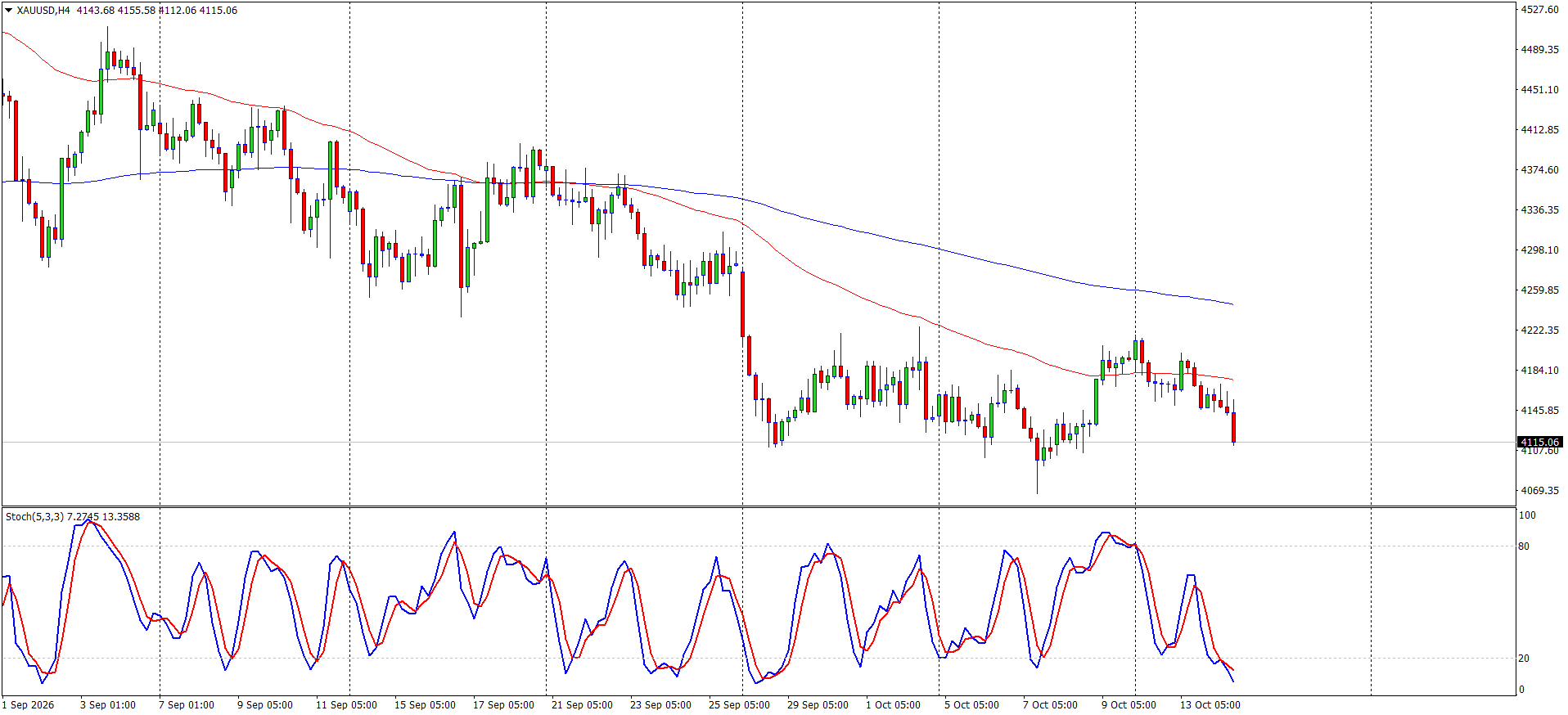
Task: Click the small triangle before XAUUSD,H4
Action: pyautogui.click(x=9, y=11)
